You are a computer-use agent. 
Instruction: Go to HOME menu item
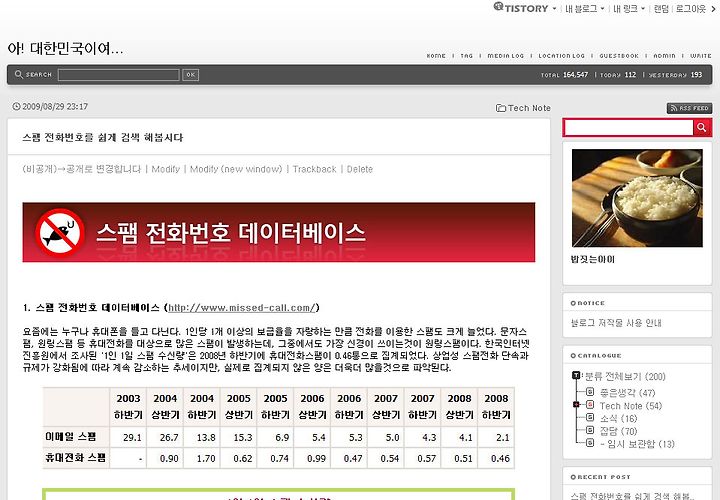point(436,56)
